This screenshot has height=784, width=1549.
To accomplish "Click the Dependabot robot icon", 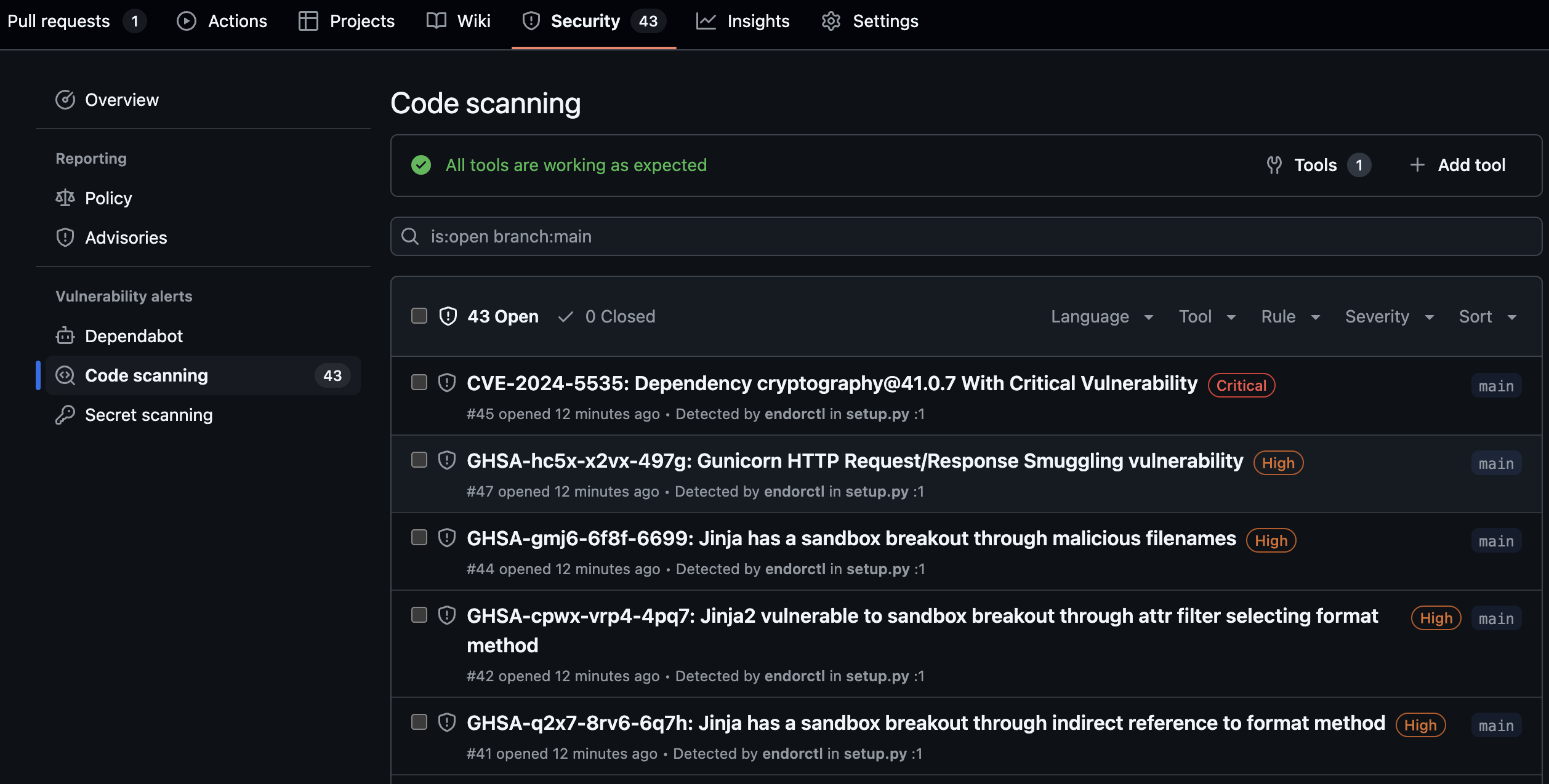I will [65, 336].
